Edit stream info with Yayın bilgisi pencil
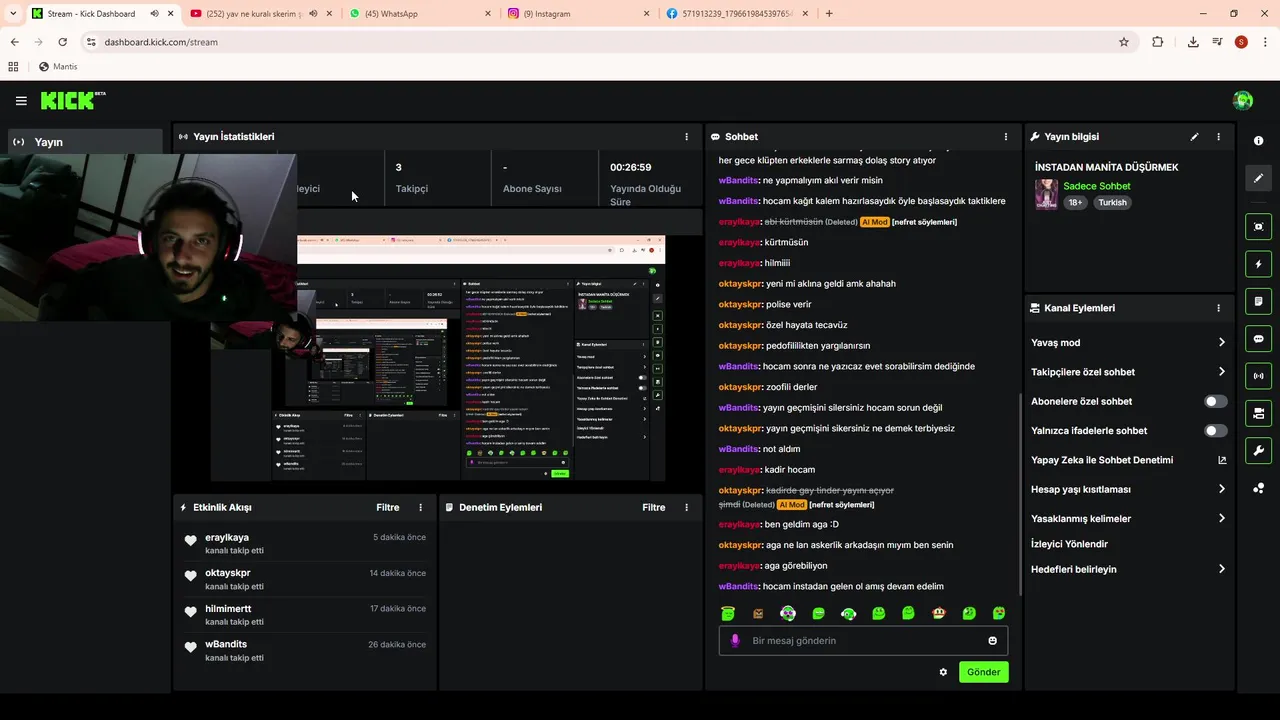 (x=1194, y=137)
